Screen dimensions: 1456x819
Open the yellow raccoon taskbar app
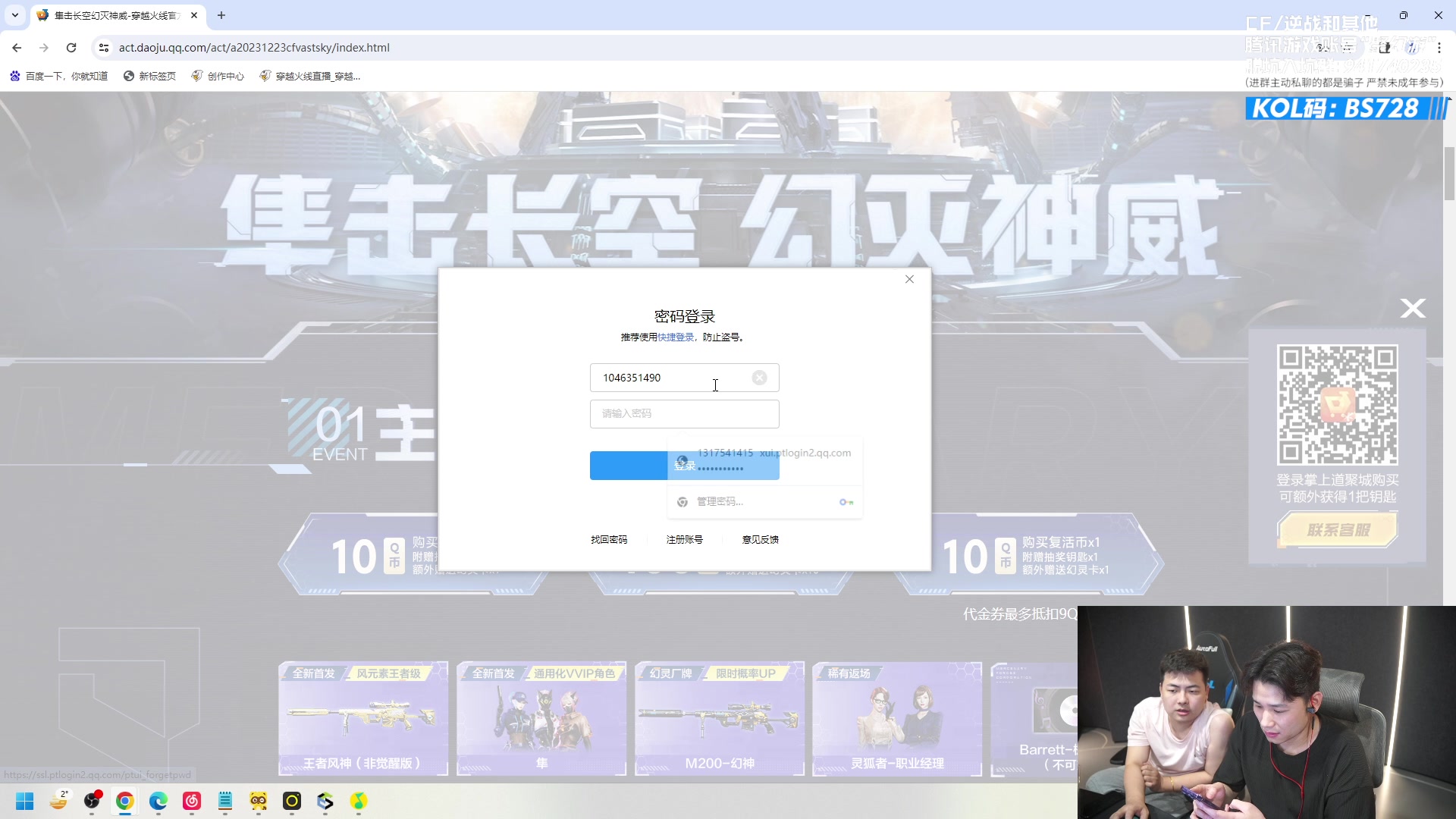click(x=259, y=802)
